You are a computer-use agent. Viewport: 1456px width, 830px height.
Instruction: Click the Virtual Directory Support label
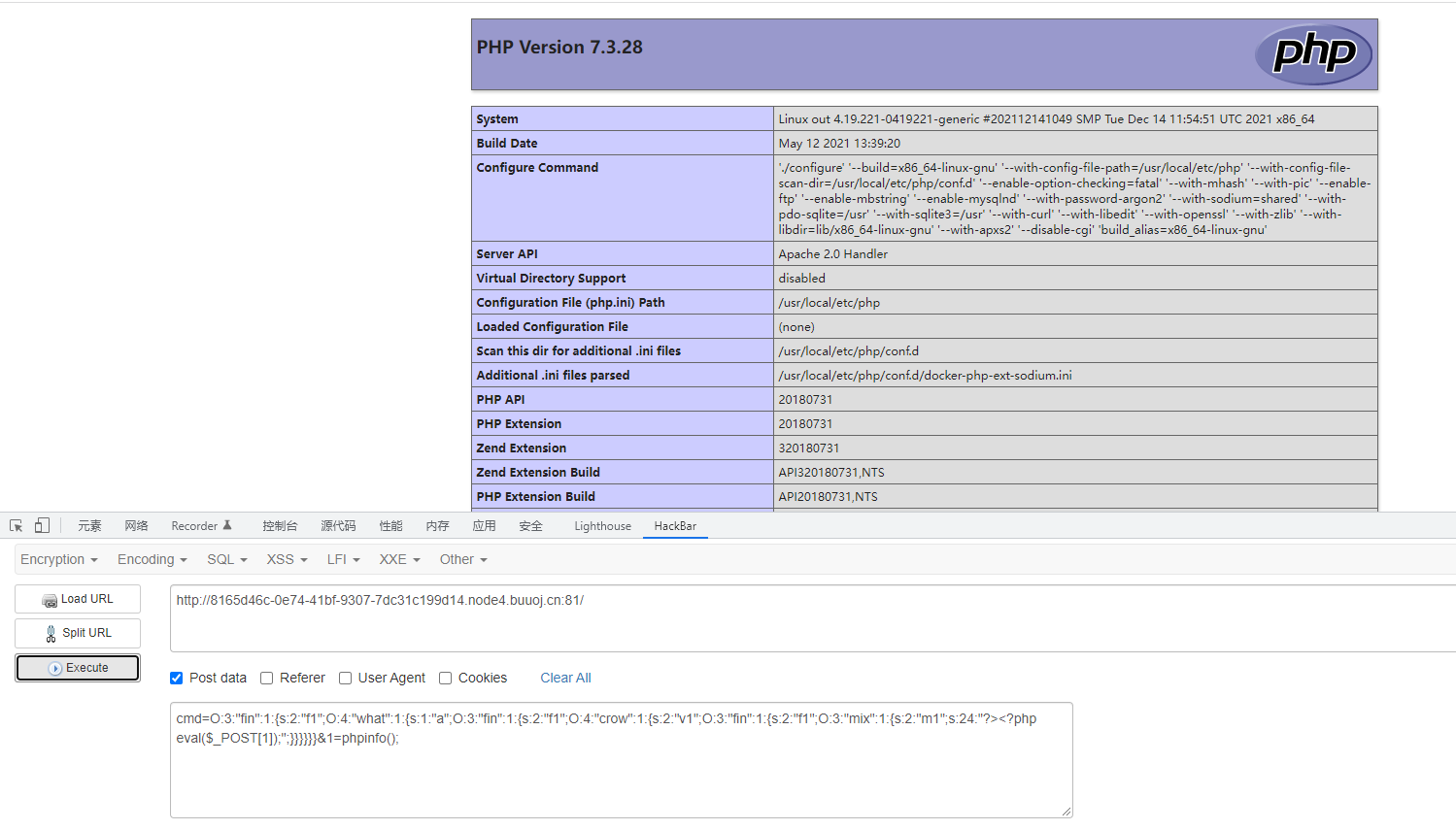[551, 278]
